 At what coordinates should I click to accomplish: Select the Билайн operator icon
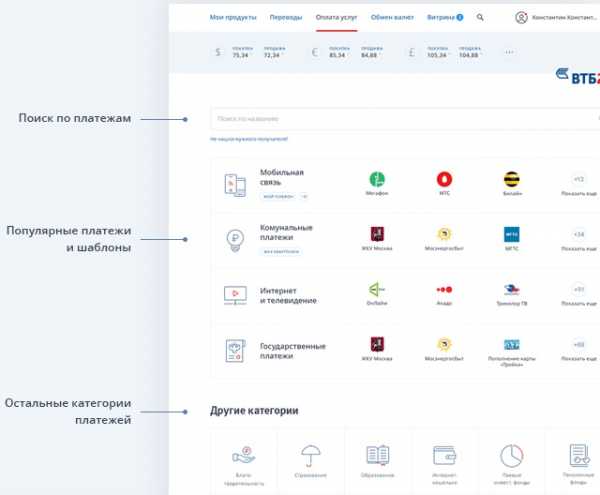tap(512, 180)
